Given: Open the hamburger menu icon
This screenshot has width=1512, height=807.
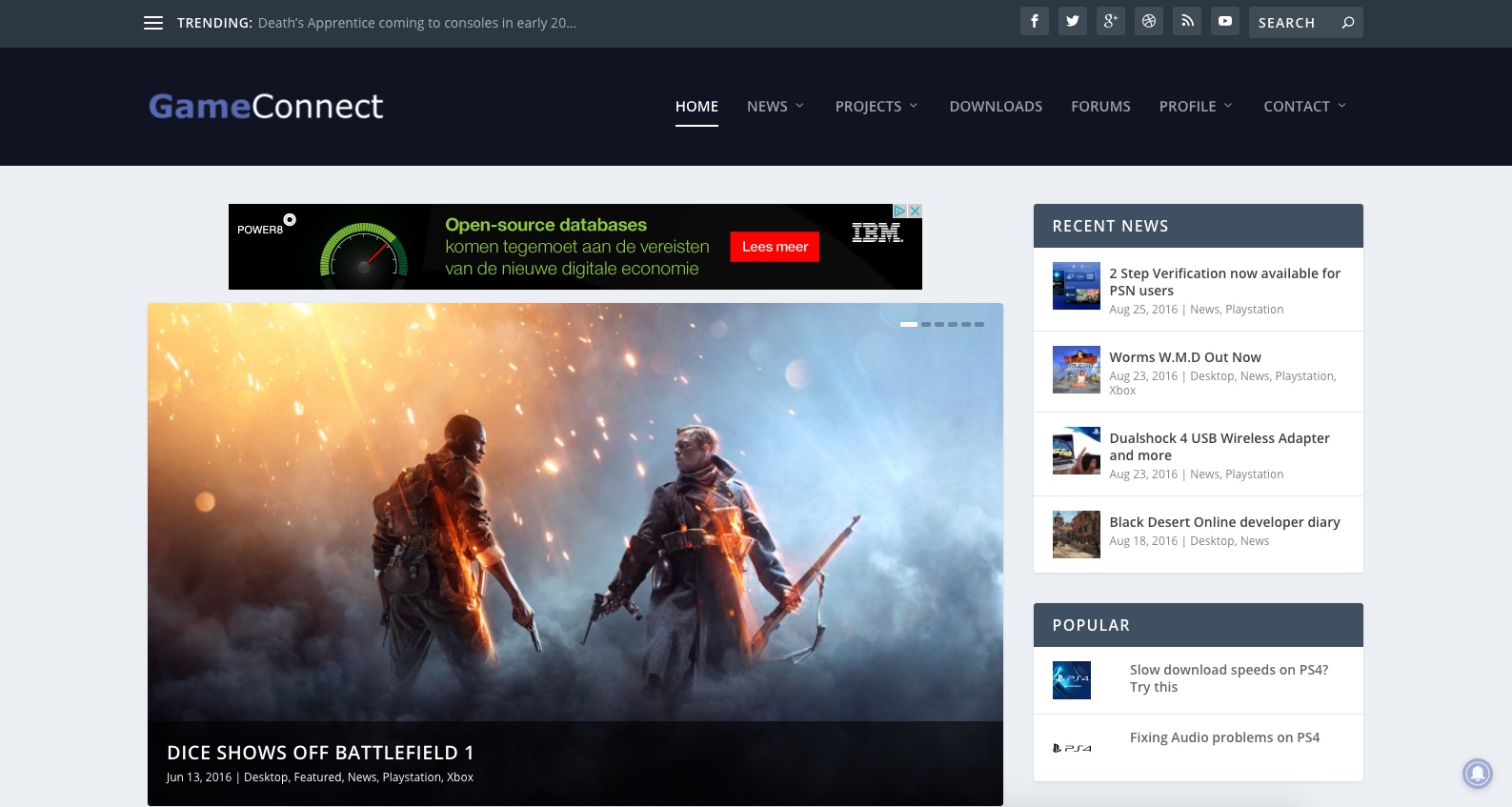Looking at the screenshot, I should point(153,23).
